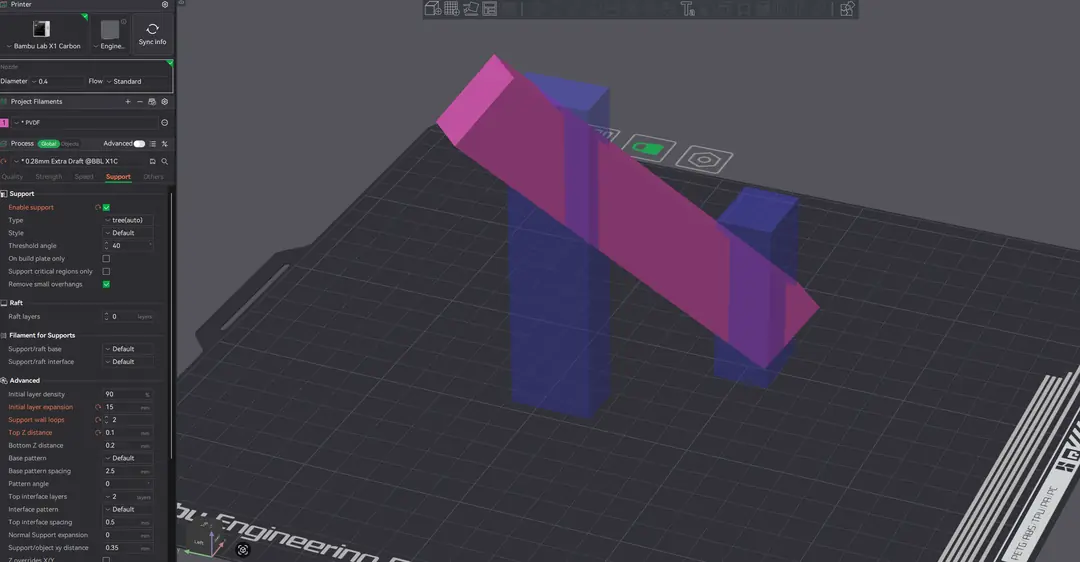Add a new plate with the grid-plus icon
This screenshot has height=562, width=1080.
click(x=452, y=8)
